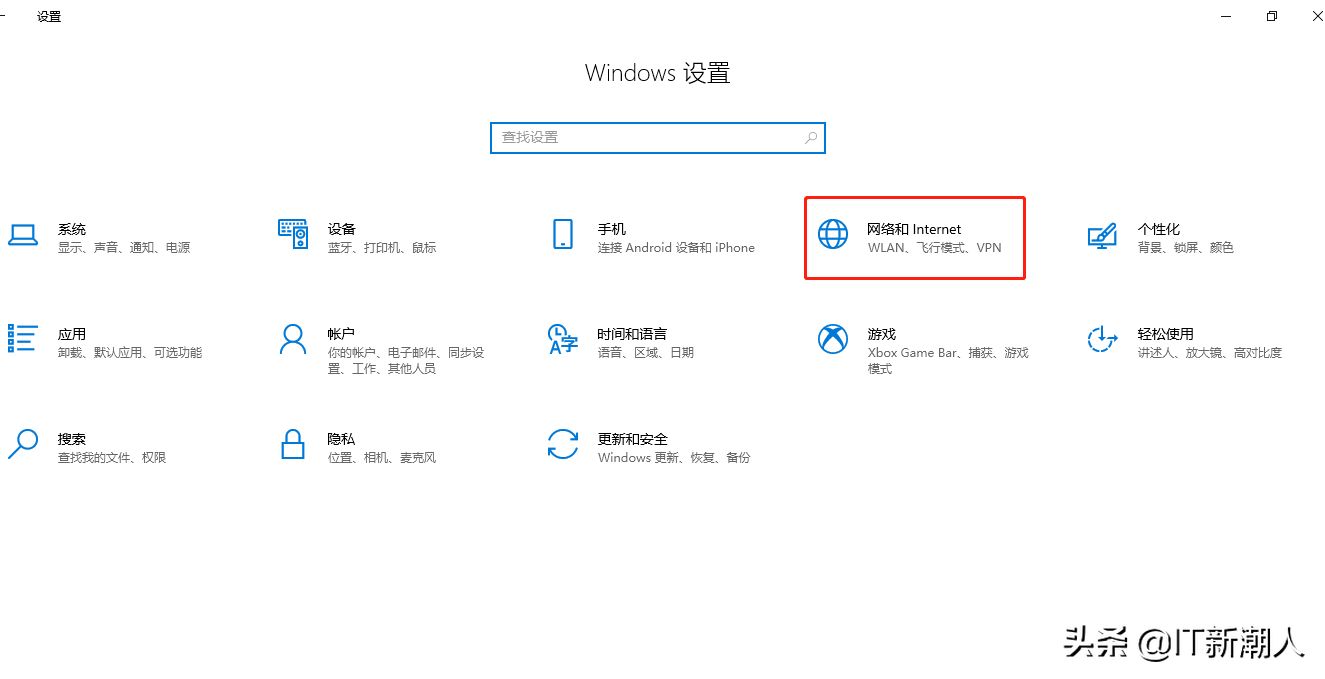The height and width of the screenshot is (679, 1325).
Task: Click the 时间和语言 heading text
Action: pyautogui.click(x=632, y=334)
